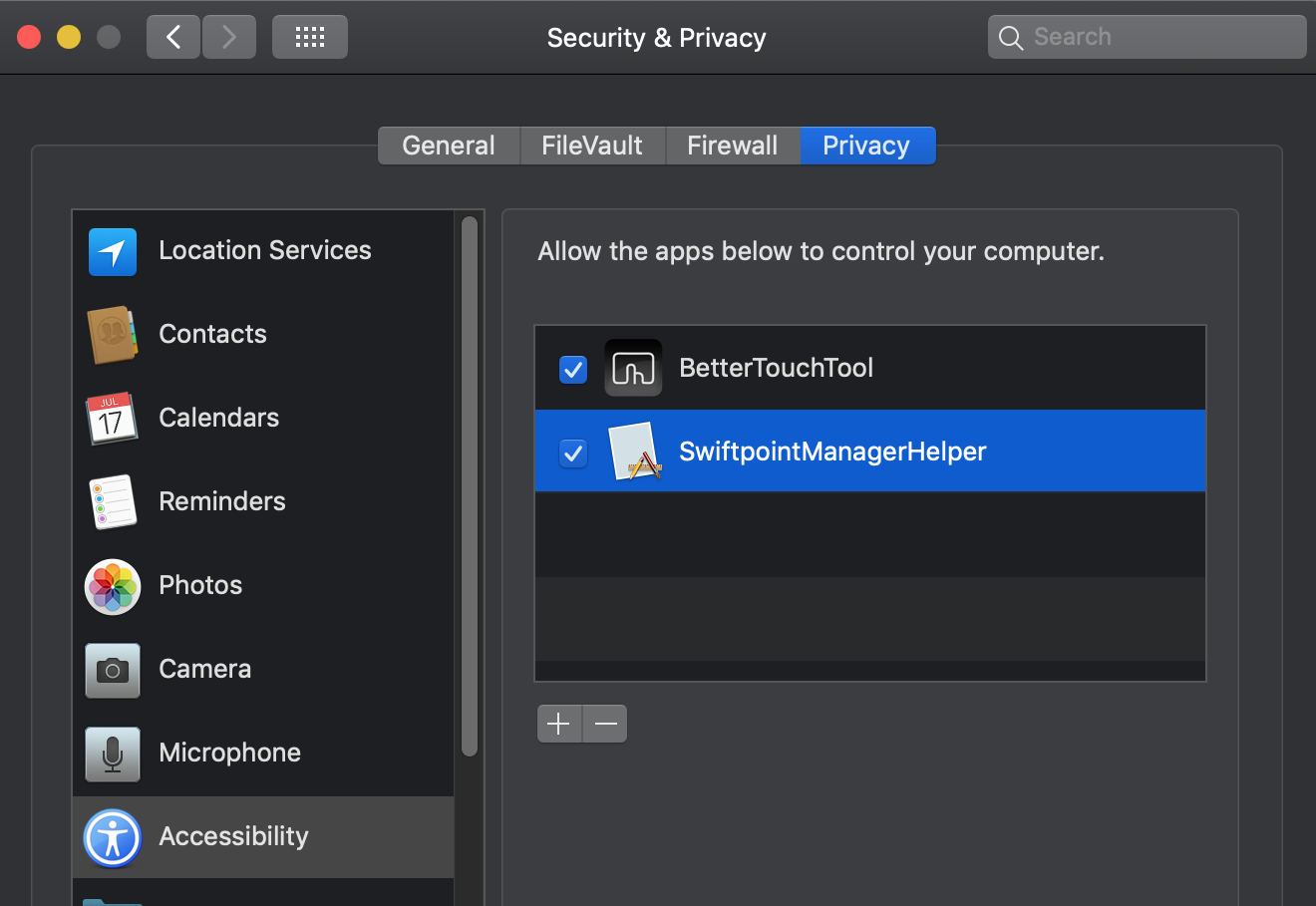Select the Calendars label in sidebar

point(219,418)
